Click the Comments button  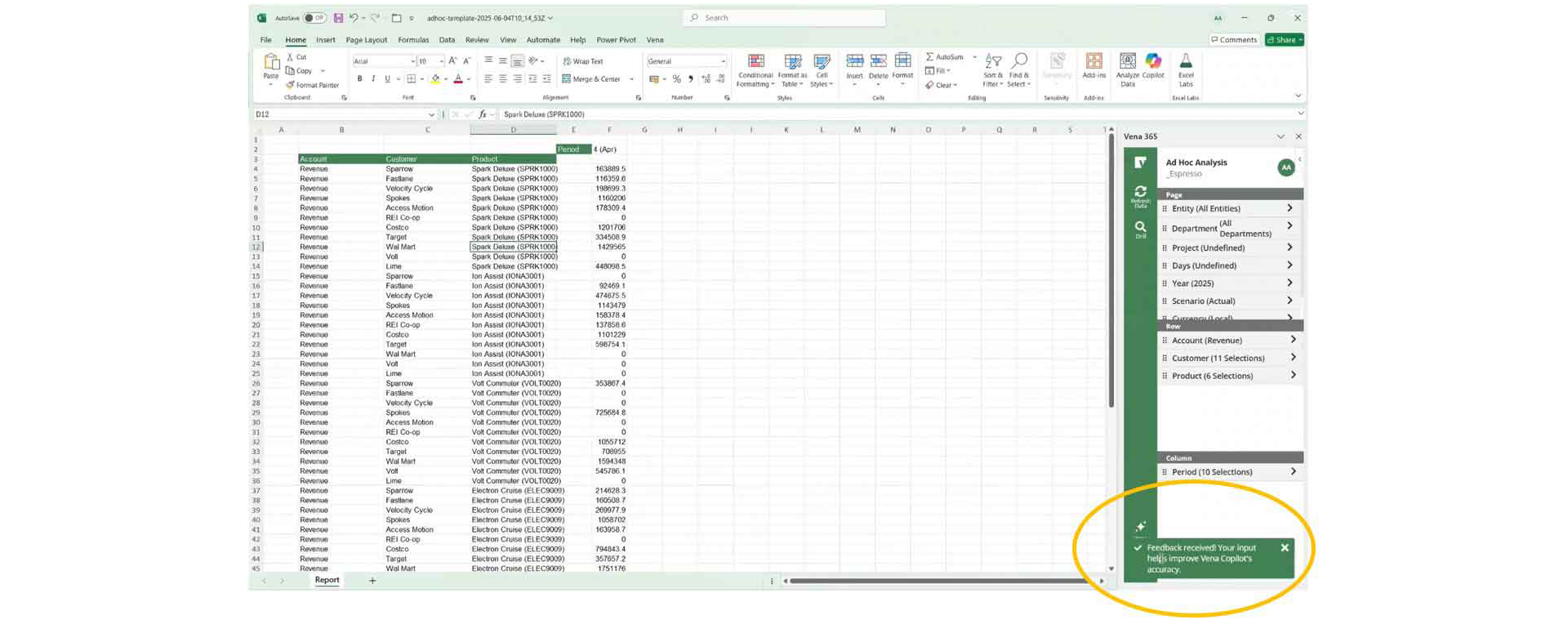pos(1233,40)
